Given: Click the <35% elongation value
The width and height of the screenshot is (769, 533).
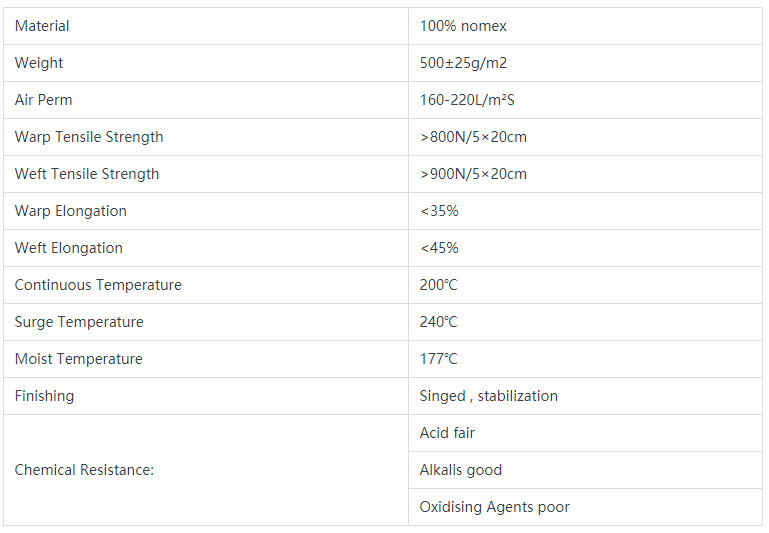Looking at the screenshot, I should click(439, 211).
